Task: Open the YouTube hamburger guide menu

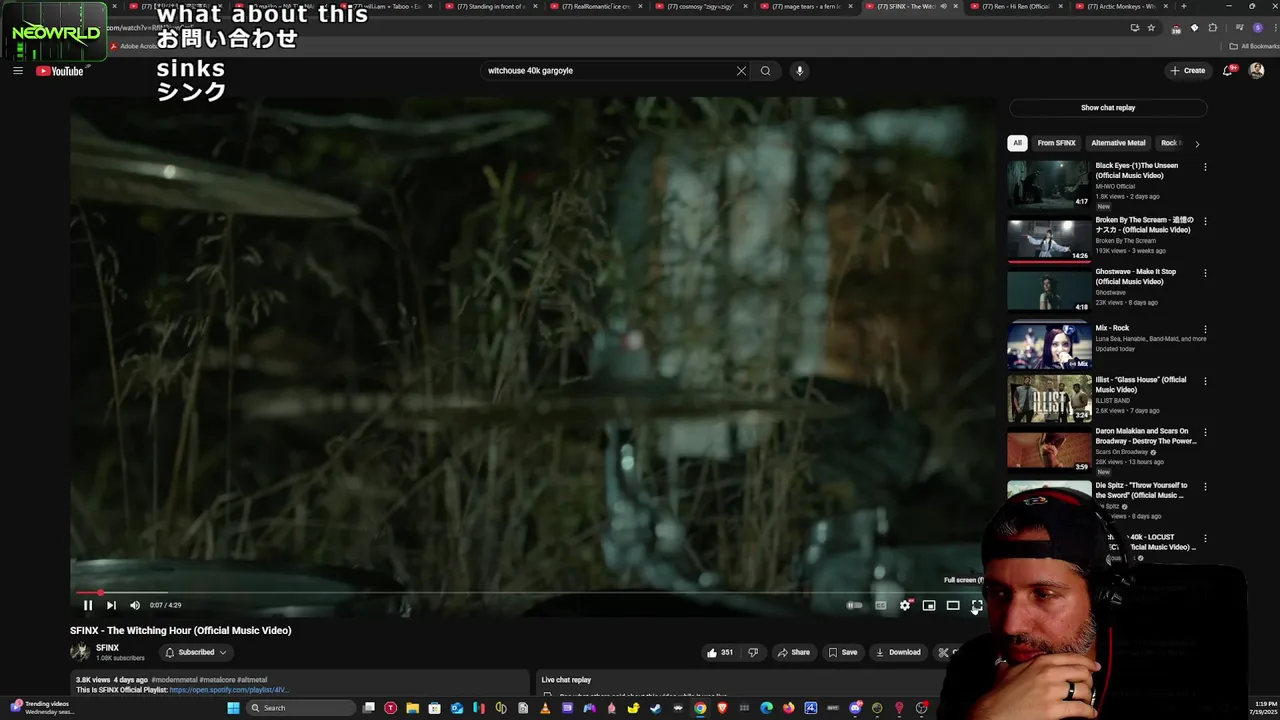Action: [18, 71]
